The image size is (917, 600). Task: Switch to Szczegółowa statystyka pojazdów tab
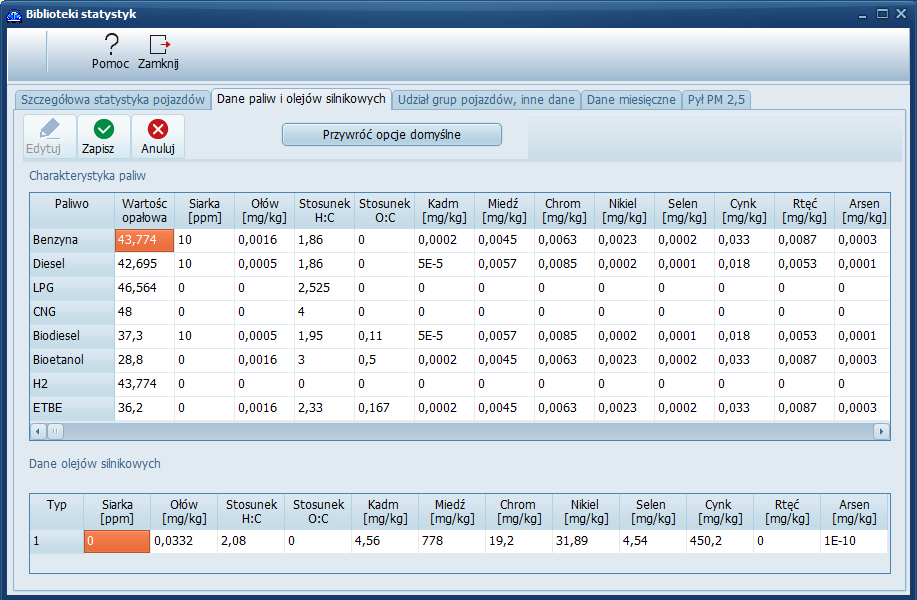(113, 99)
